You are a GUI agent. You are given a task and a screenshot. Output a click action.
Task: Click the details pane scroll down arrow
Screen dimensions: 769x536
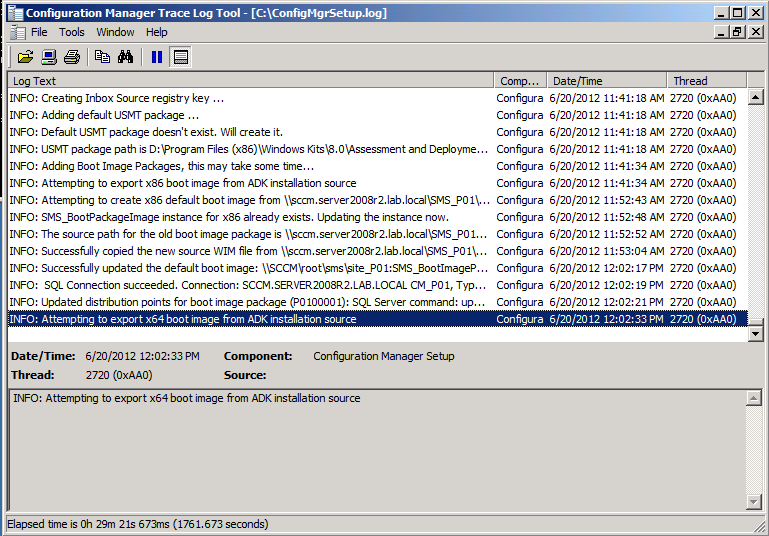click(x=754, y=502)
